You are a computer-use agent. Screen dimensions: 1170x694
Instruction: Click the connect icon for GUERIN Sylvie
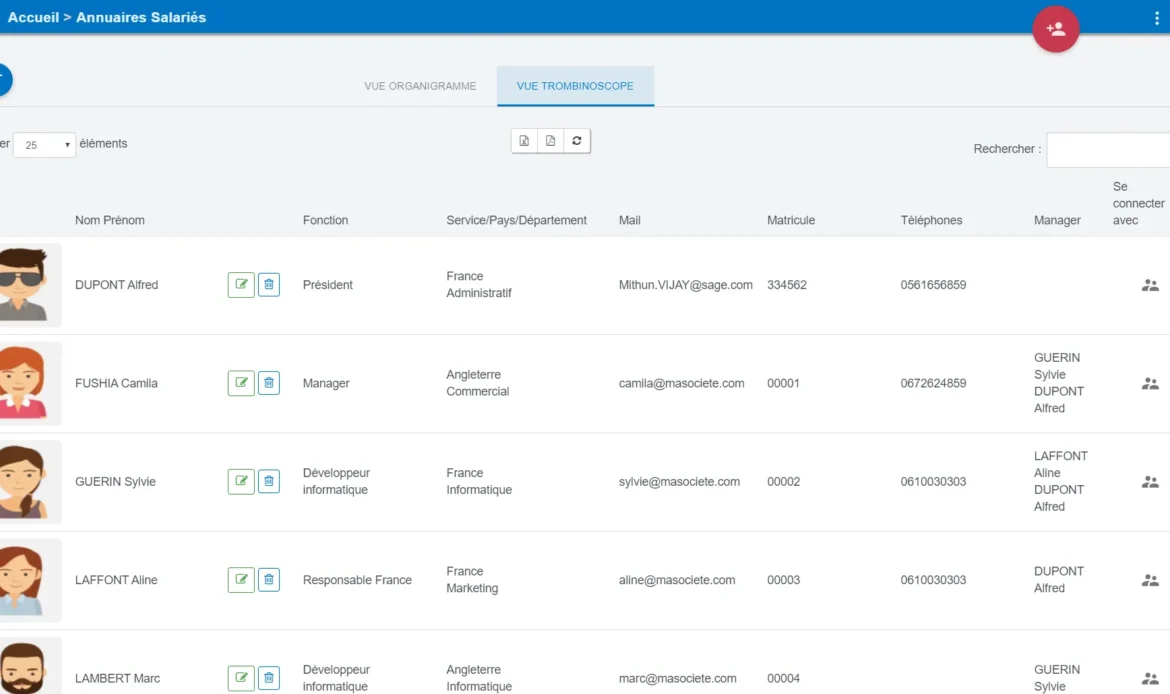(1149, 481)
